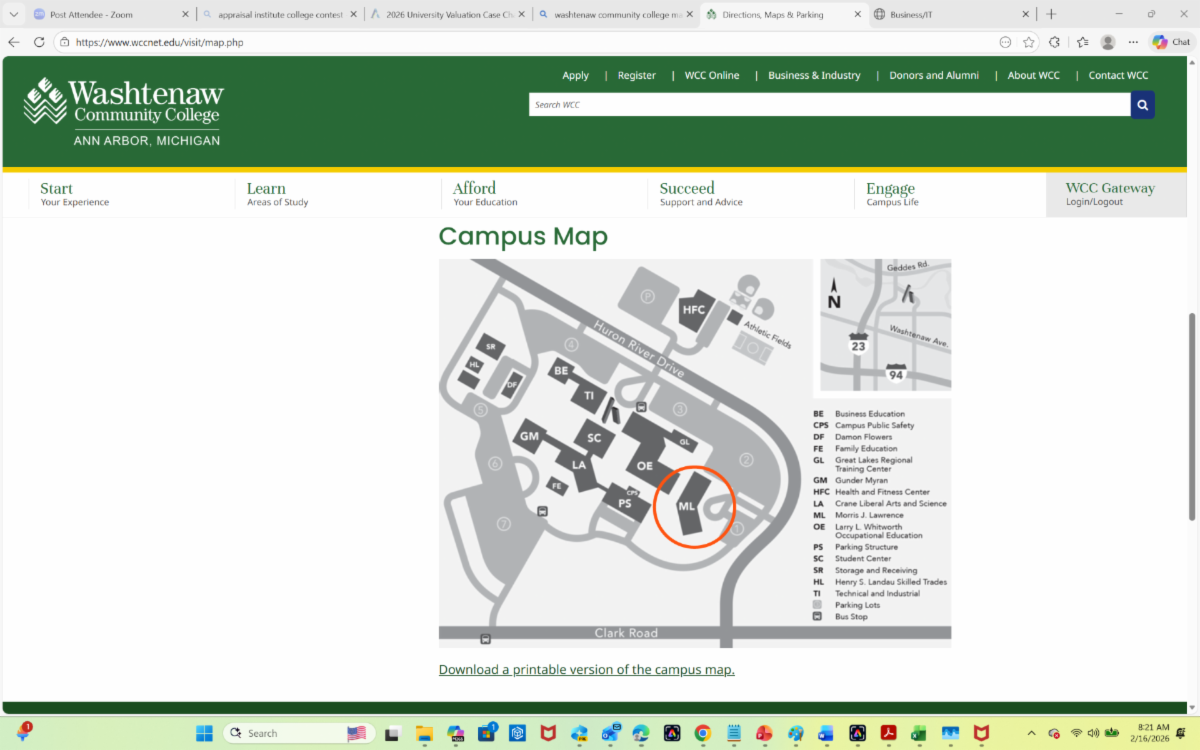Open the Copilot Chat button in Edge
Image resolution: width=1200 pixels, height=750 pixels.
[1172, 42]
